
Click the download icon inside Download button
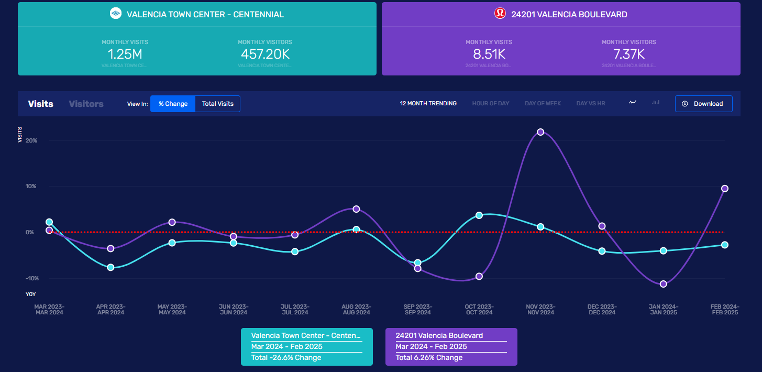685,104
